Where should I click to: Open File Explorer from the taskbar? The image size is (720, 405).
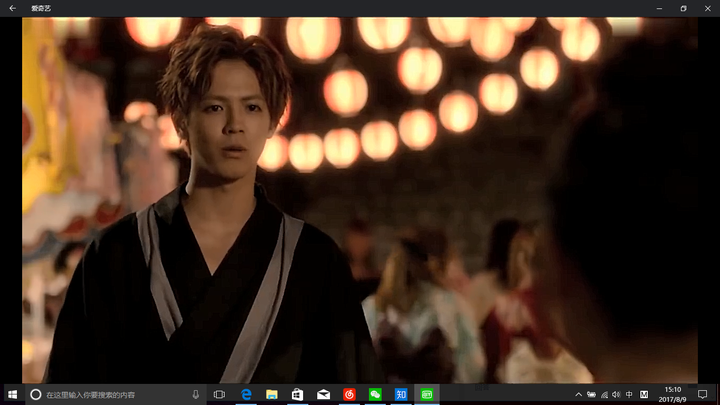[x=272, y=394]
